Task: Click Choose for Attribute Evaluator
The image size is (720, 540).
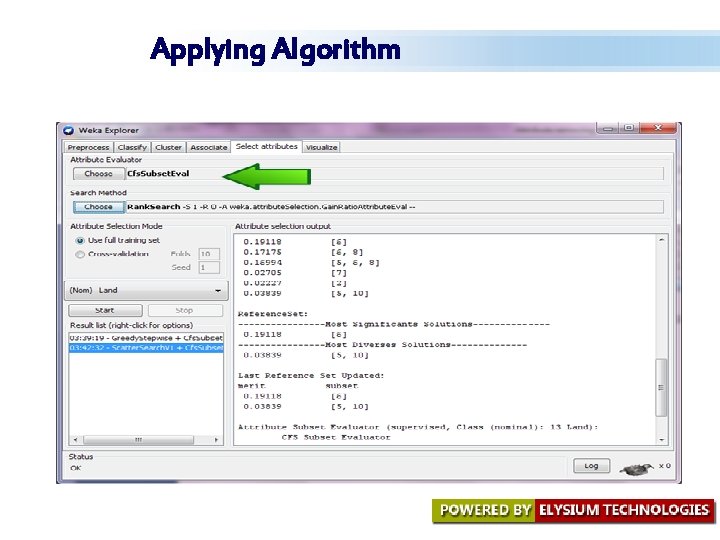Action: pos(98,174)
